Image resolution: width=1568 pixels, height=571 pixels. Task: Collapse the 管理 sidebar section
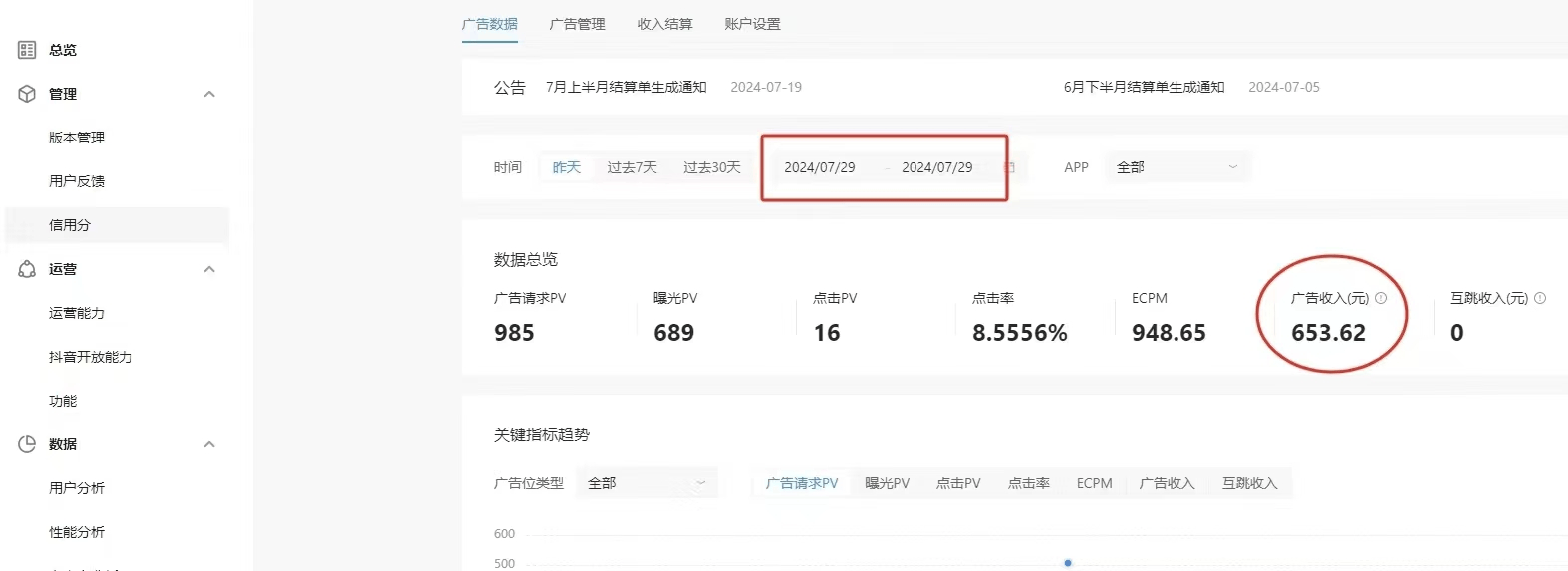pyautogui.click(x=209, y=94)
